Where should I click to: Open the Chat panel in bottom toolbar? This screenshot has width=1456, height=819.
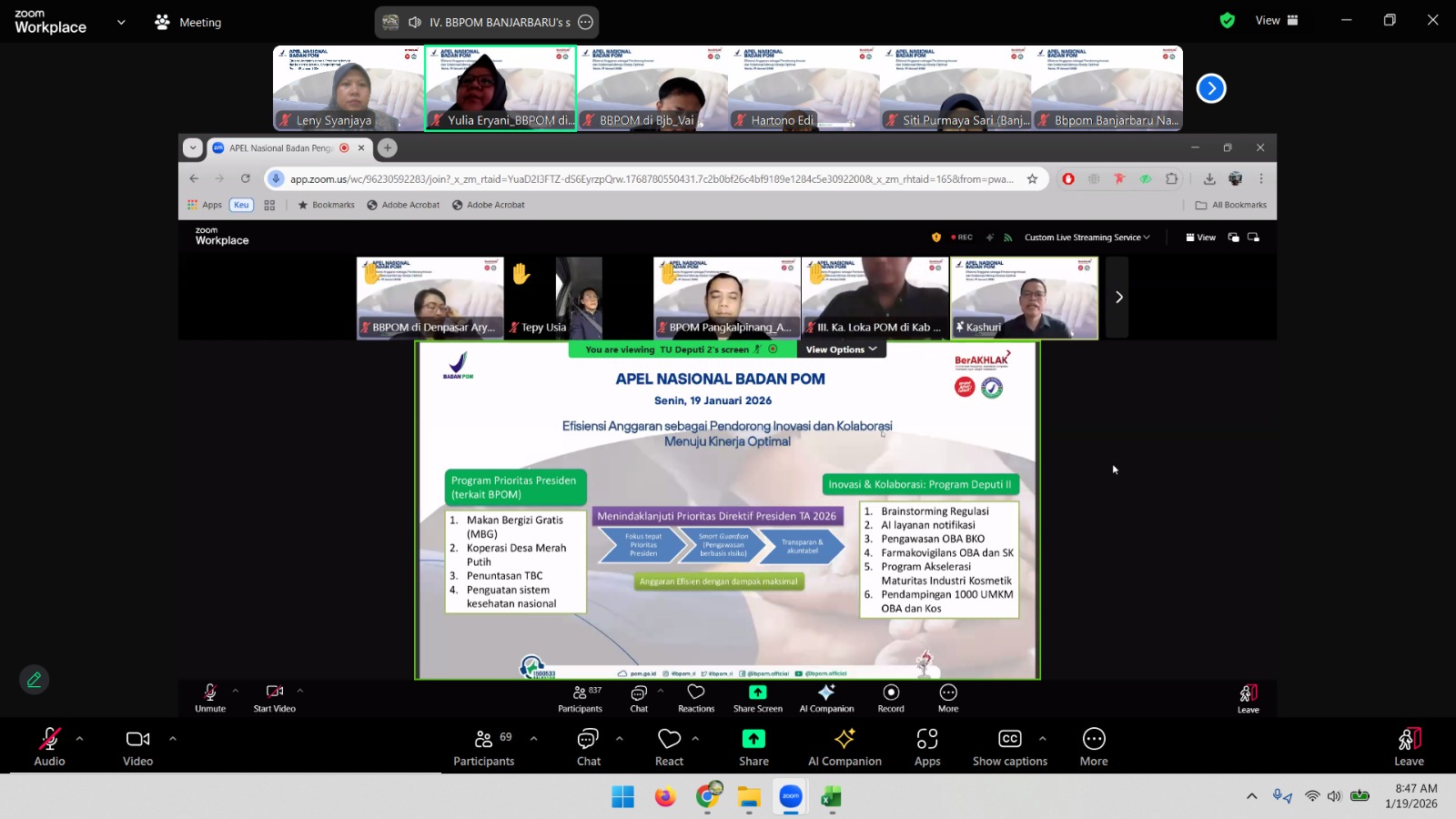(x=589, y=746)
